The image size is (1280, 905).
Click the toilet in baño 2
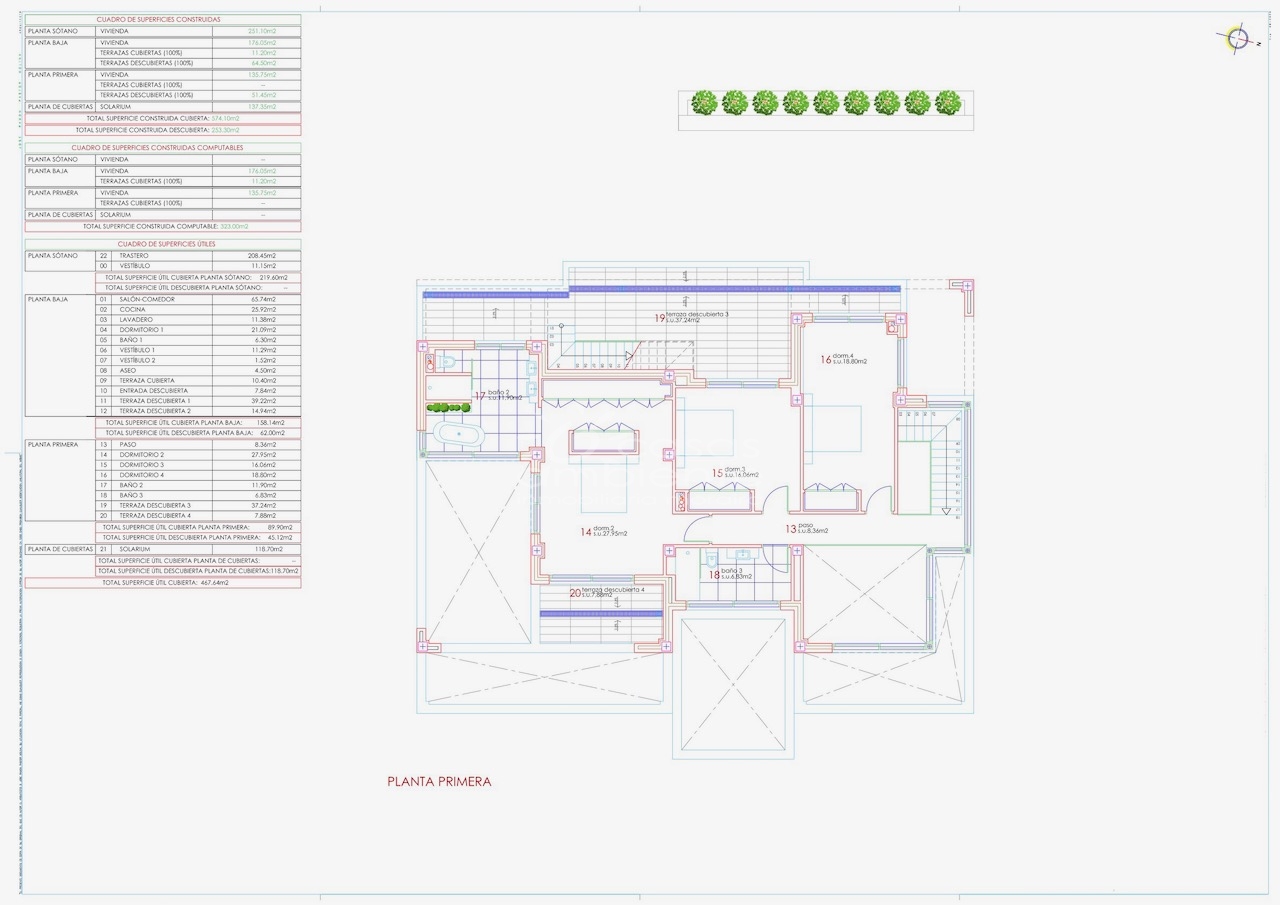click(445, 363)
